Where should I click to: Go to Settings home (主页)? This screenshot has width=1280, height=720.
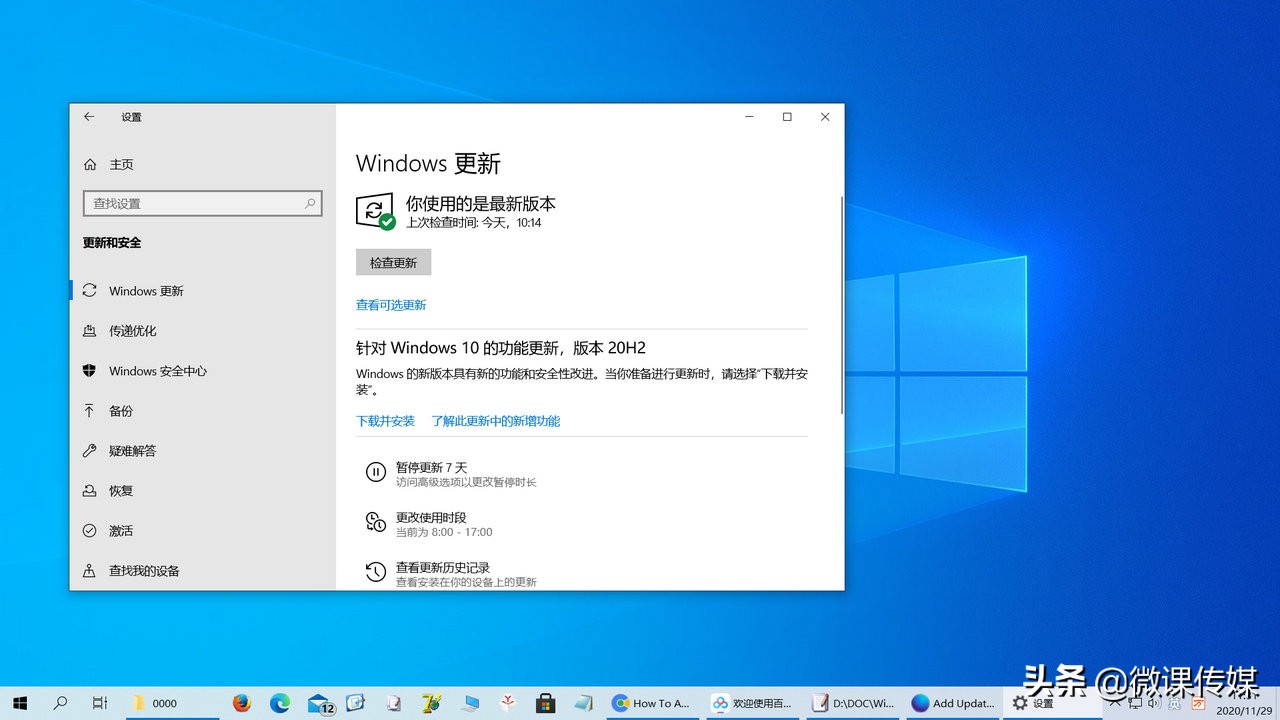coord(121,165)
